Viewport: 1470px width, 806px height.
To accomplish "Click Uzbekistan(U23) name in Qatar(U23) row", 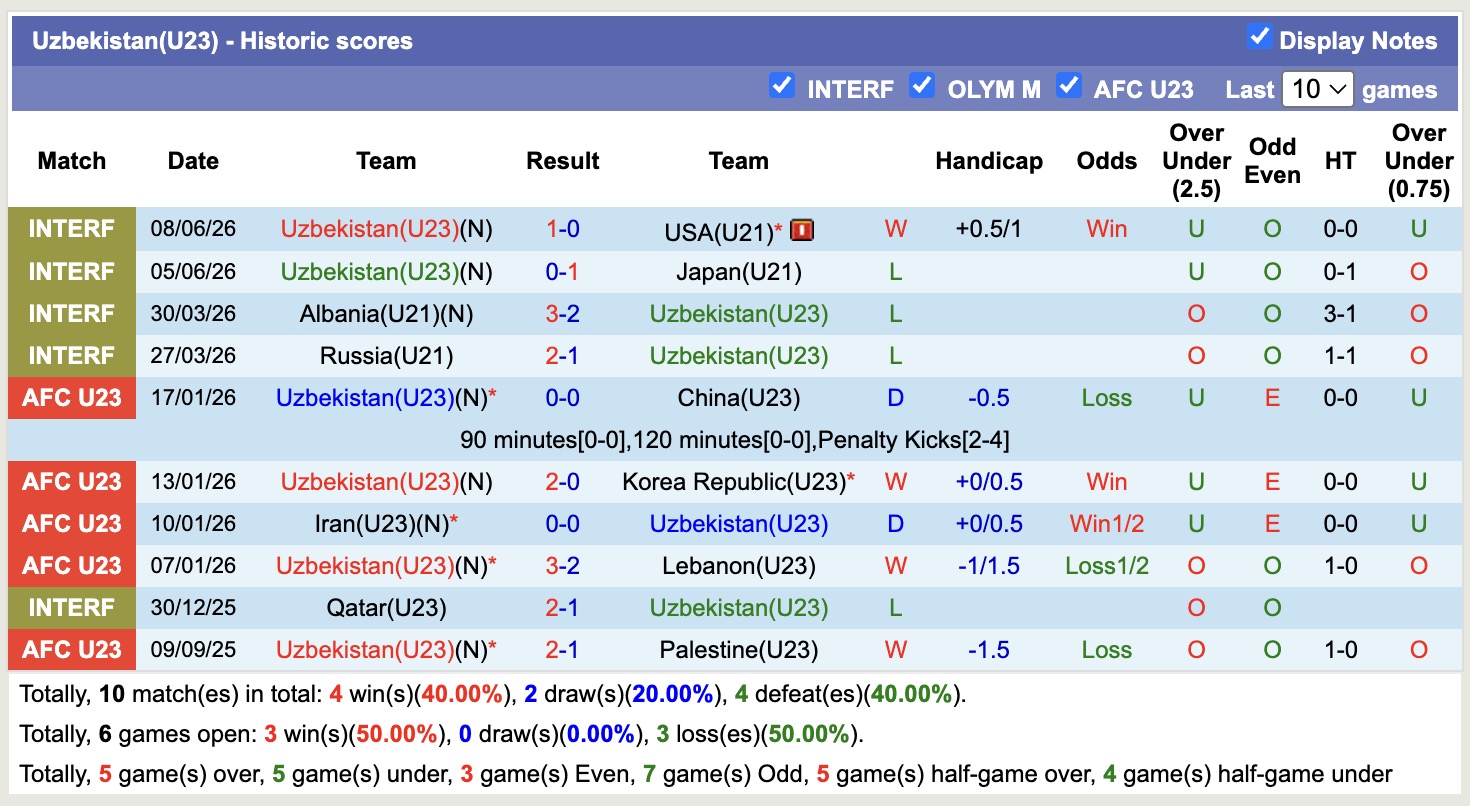I will (739, 607).
